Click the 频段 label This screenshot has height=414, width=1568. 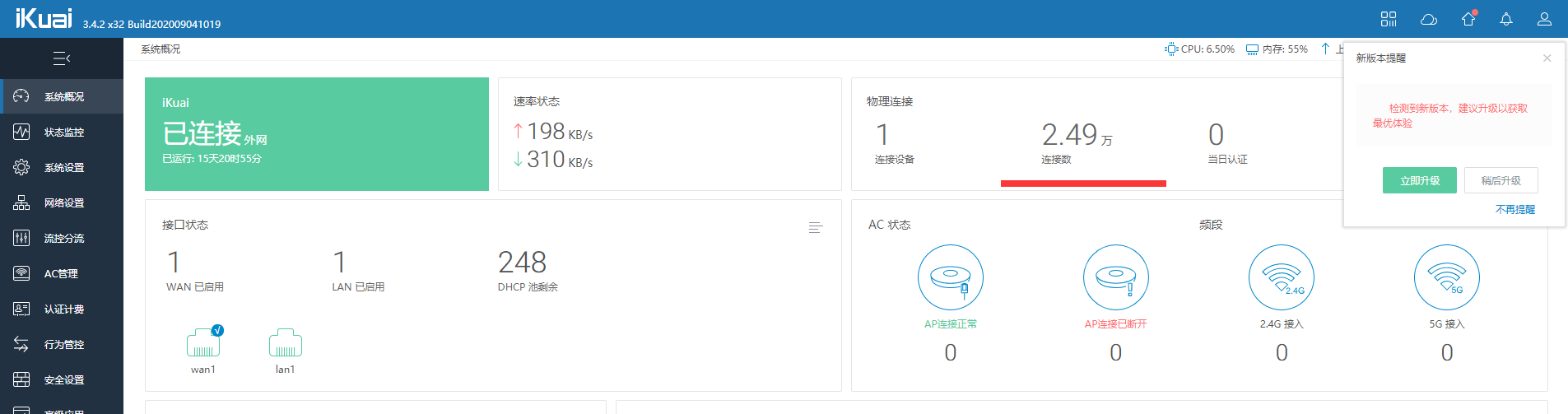pos(1211,225)
